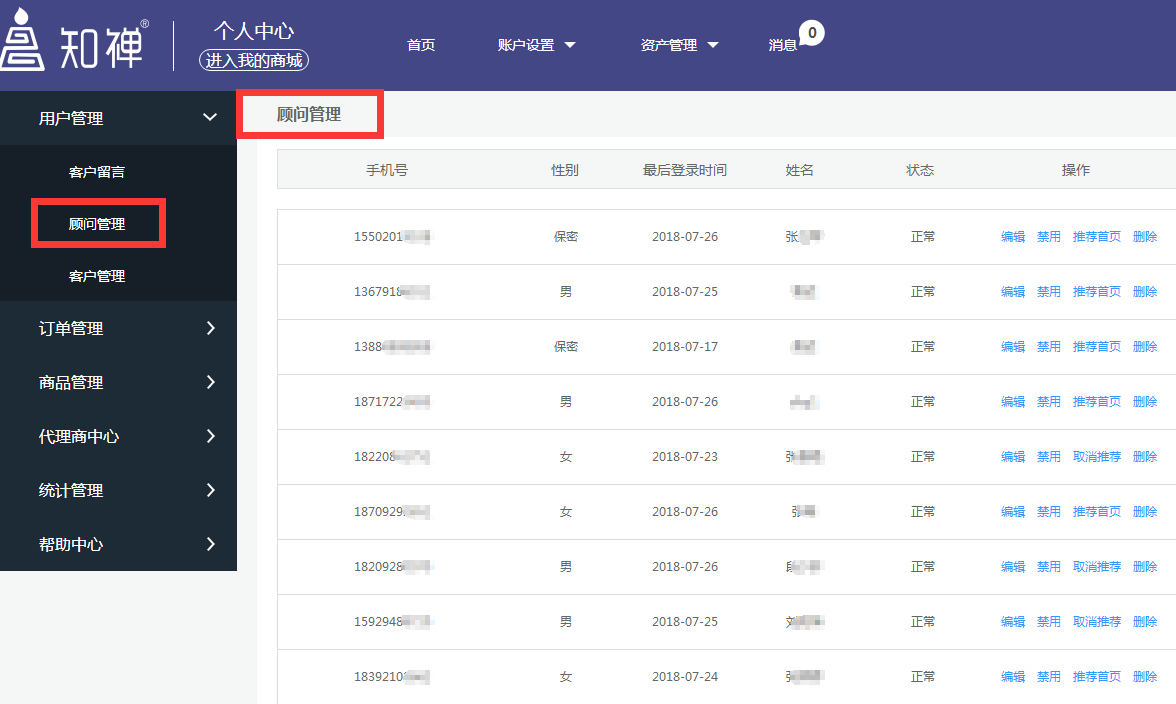Click 取消推荐 for phone 1592948 row
Image resolution: width=1176 pixels, height=704 pixels.
click(x=1096, y=622)
